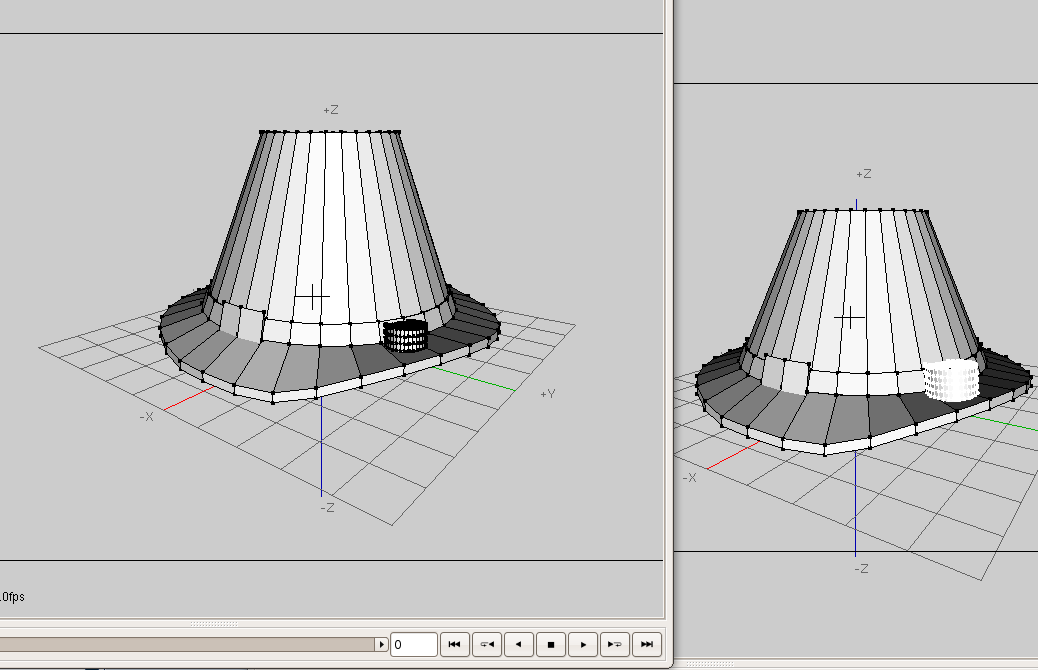Click the timeline scrollbar right arrow
The width and height of the screenshot is (1038, 670).
[x=381, y=644]
